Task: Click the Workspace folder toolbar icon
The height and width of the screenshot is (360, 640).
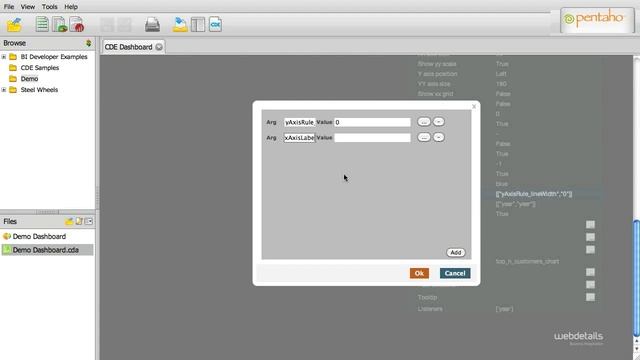Action: coord(180,24)
